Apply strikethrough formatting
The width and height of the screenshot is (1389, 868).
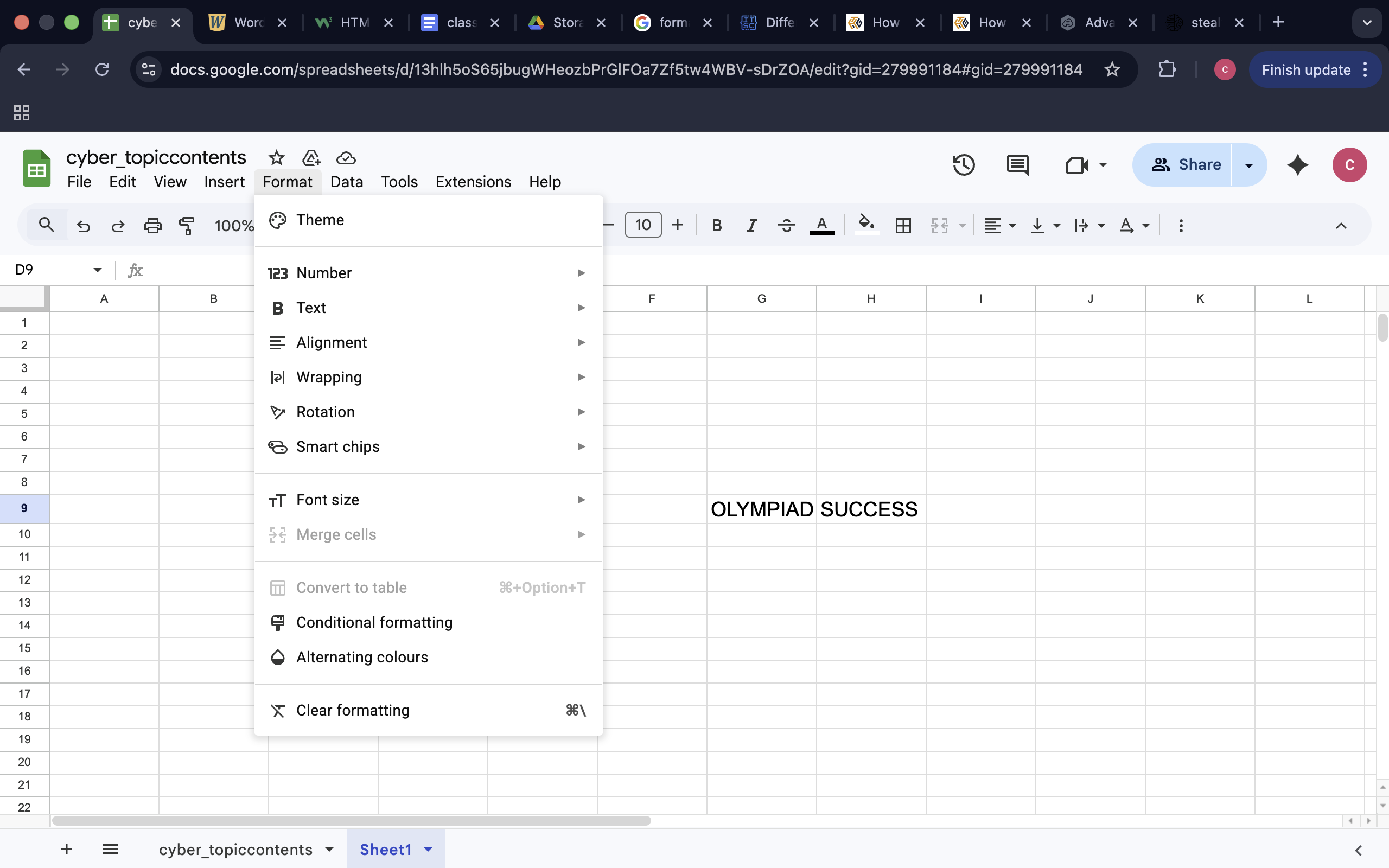(786, 225)
